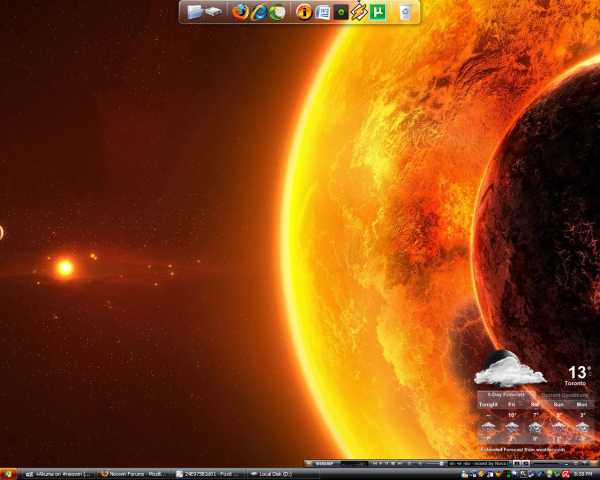Click the red Avira tray icon
600x480 pixels.
coord(566,474)
